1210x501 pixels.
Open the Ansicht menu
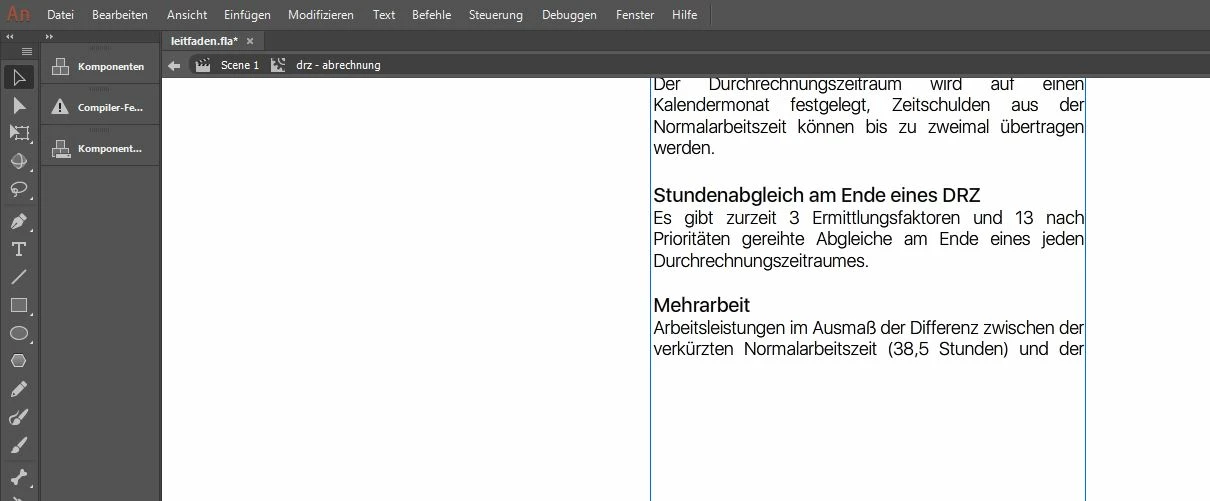pos(187,15)
